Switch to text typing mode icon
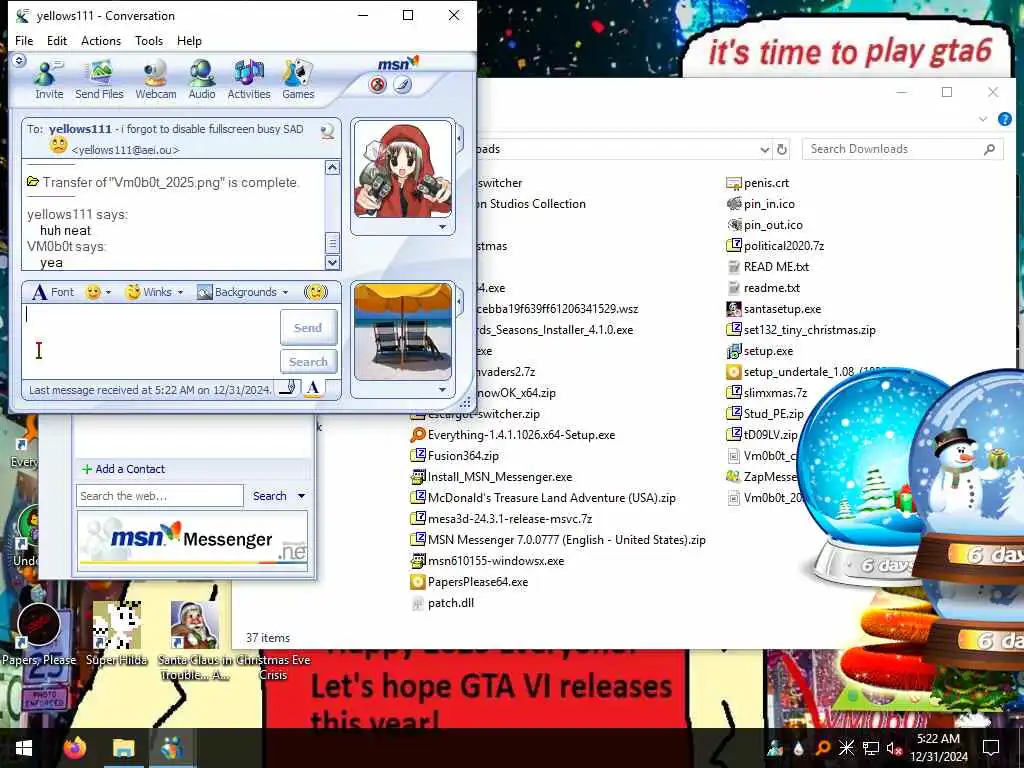 (x=313, y=389)
